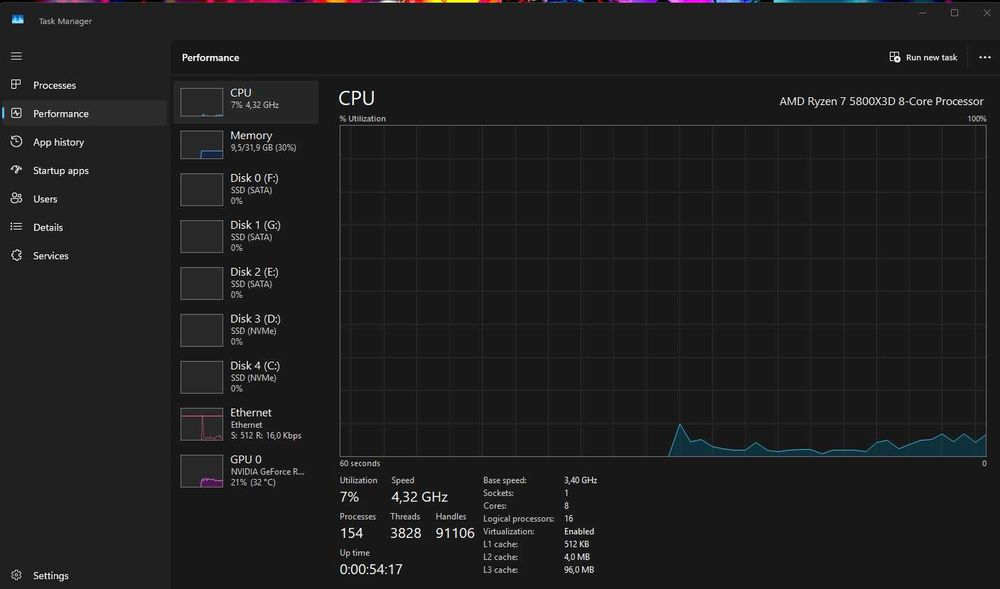The height and width of the screenshot is (589, 1000).
Task: Select the Users icon in sidebar
Action: tap(17, 198)
